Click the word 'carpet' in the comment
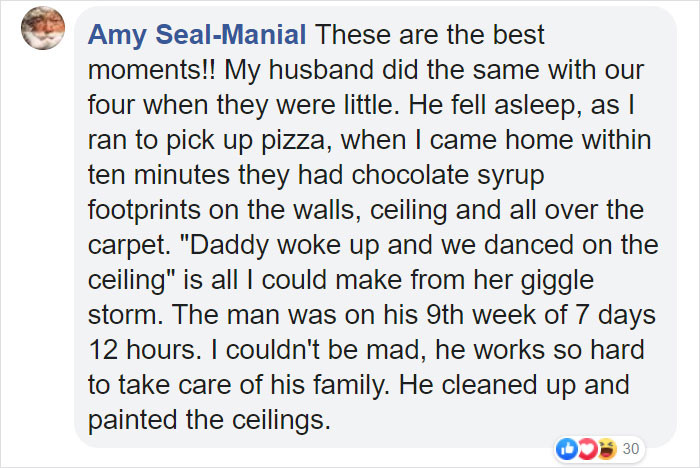The width and height of the screenshot is (700, 468). tap(127, 246)
